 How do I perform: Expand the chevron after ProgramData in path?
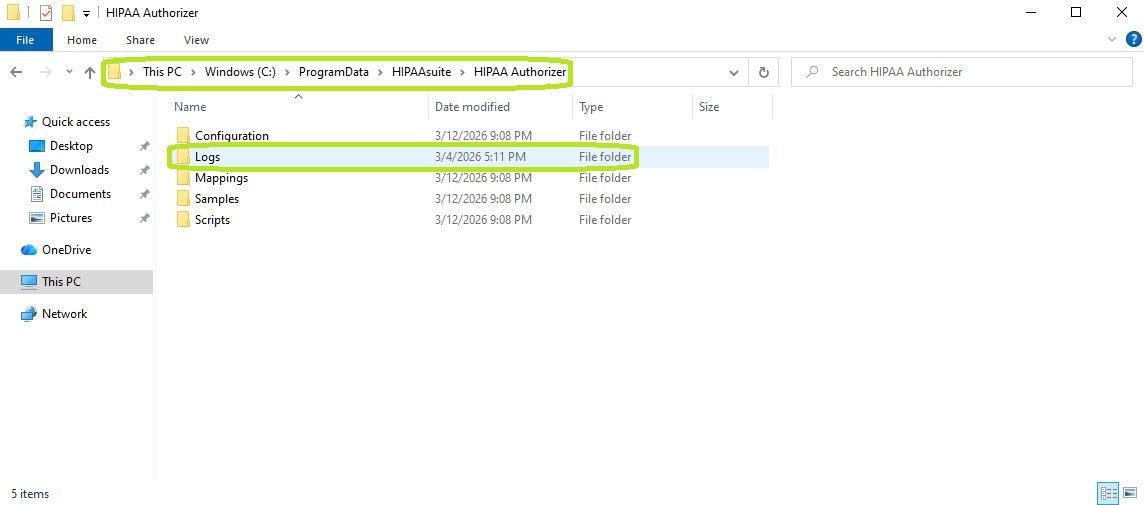click(x=379, y=72)
